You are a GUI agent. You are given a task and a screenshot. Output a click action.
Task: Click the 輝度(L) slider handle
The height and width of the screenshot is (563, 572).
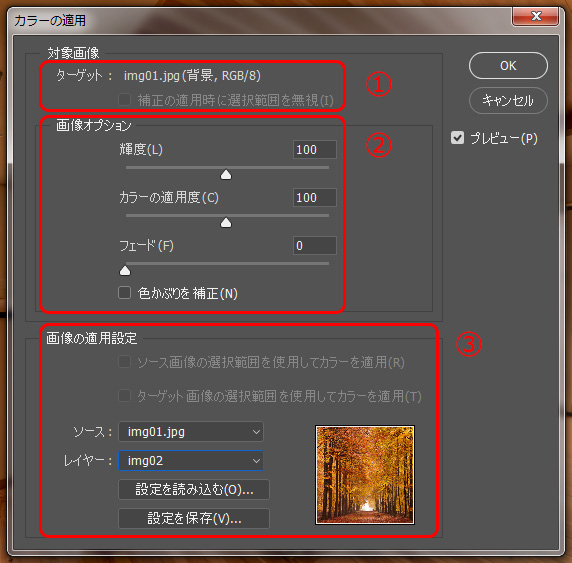point(226,174)
